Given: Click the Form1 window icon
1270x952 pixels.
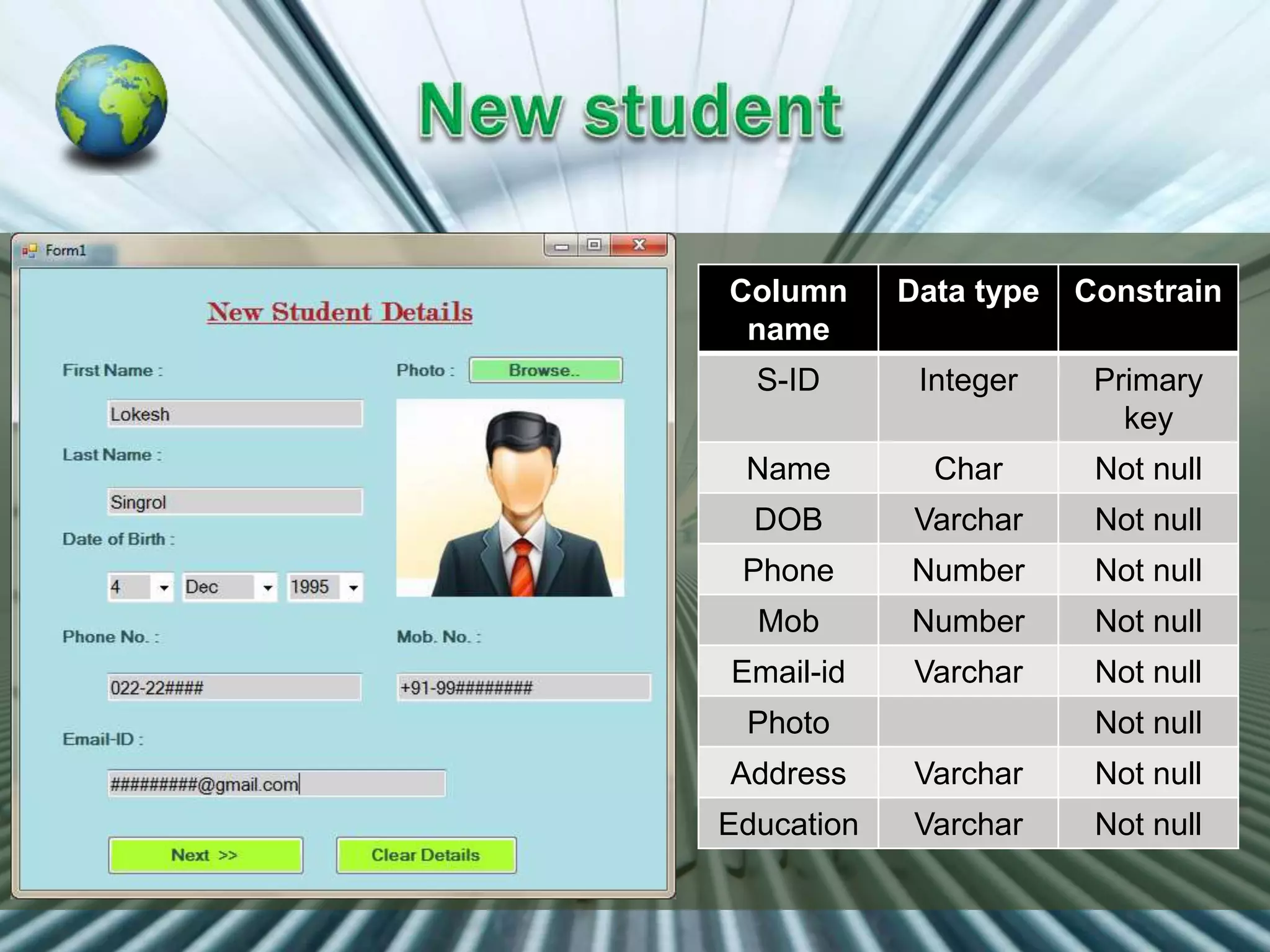Looking at the screenshot, I should (30, 250).
